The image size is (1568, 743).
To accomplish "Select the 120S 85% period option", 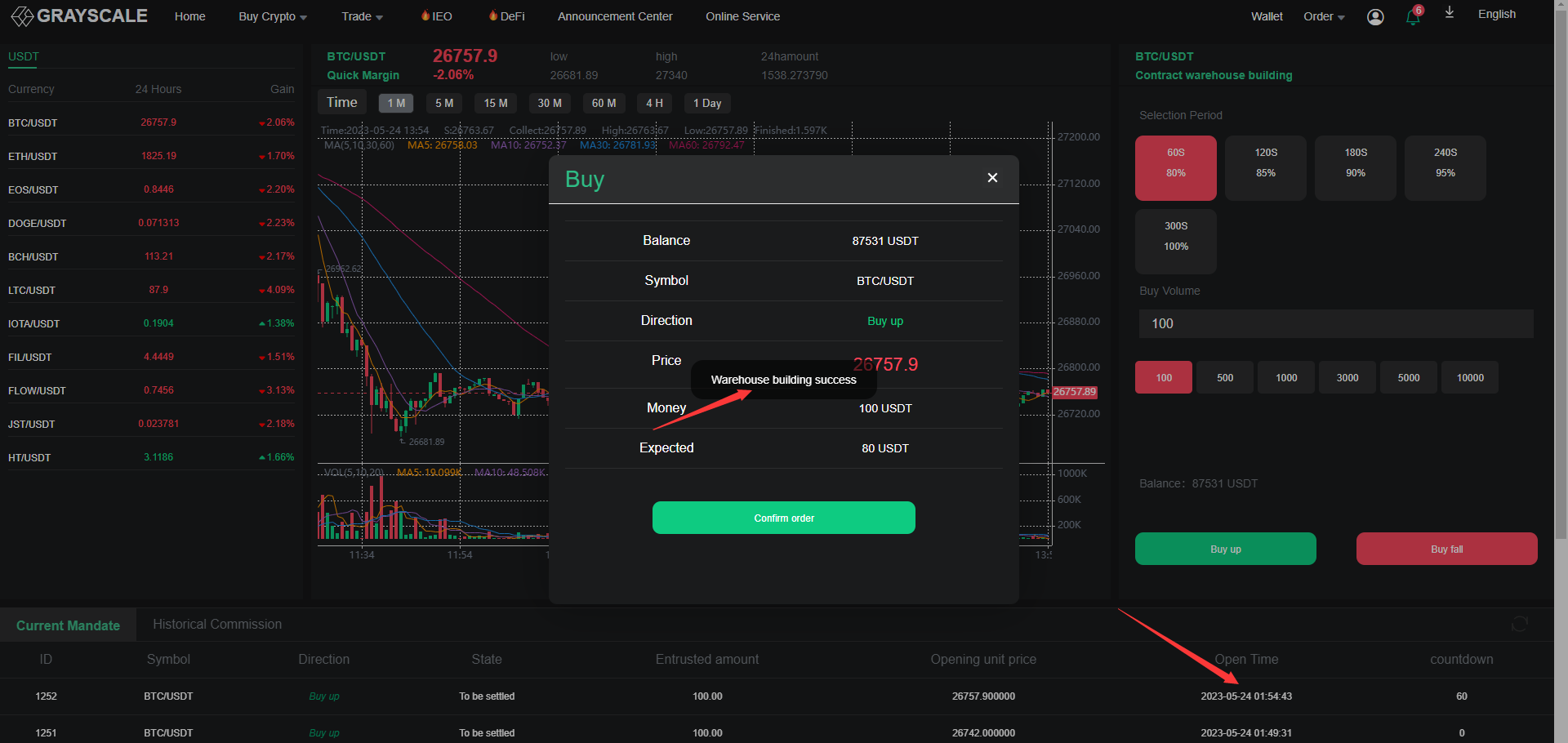I will click(1266, 168).
